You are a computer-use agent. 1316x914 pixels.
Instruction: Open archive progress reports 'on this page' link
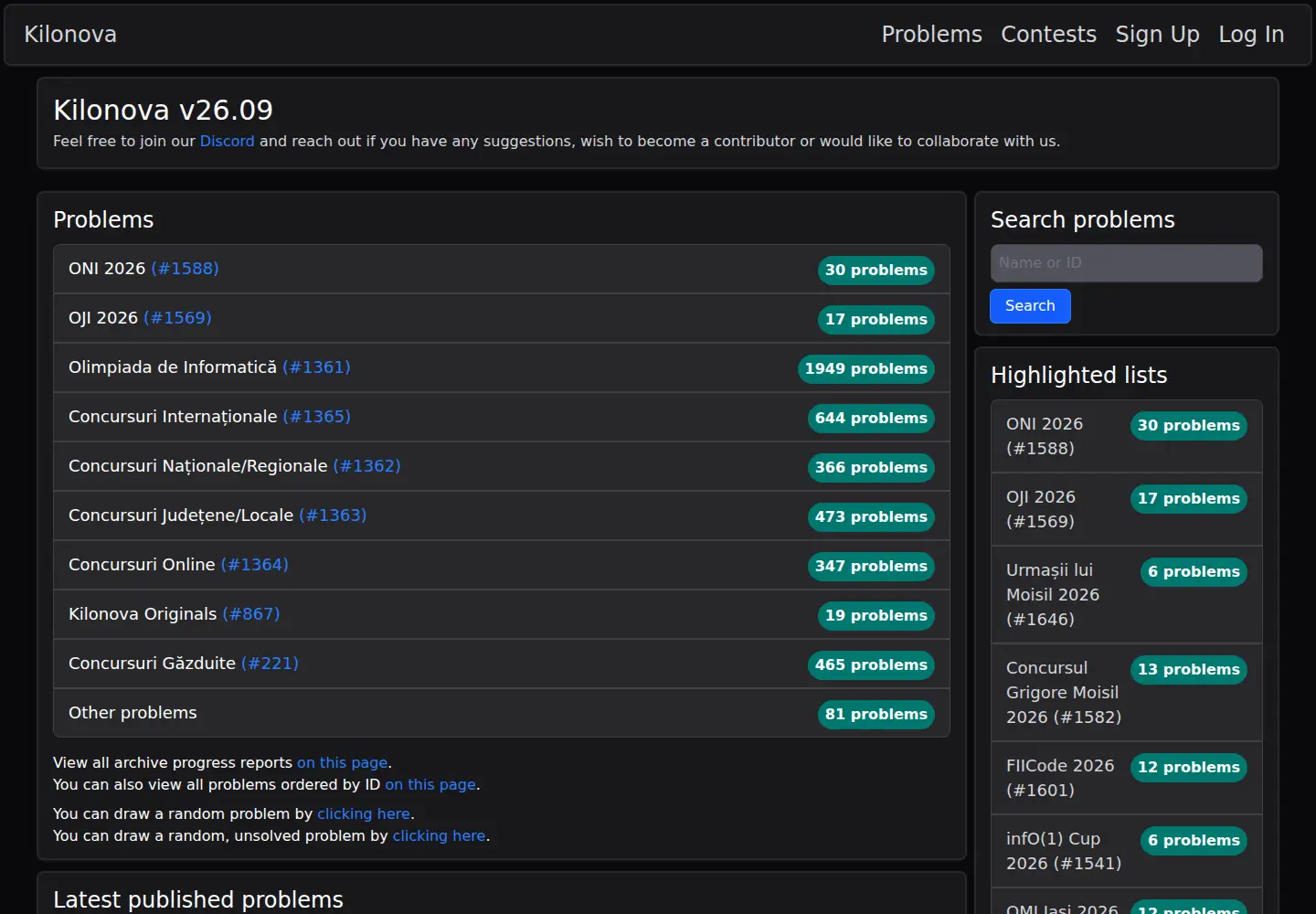pos(343,763)
